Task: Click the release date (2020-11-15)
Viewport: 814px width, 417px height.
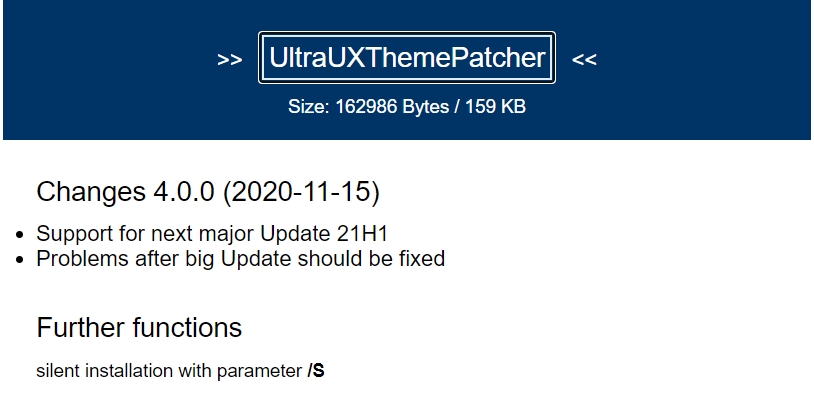Action: 302,192
